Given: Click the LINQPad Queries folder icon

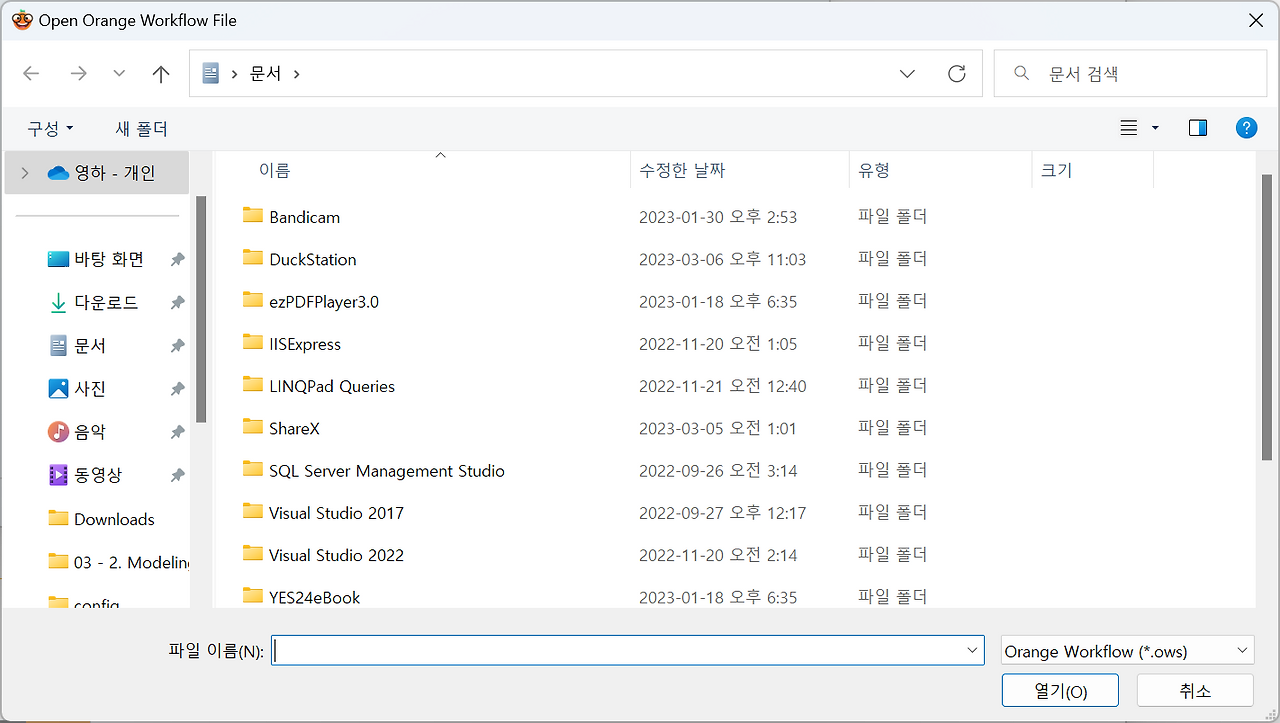Looking at the screenshot, I should 252,384.
